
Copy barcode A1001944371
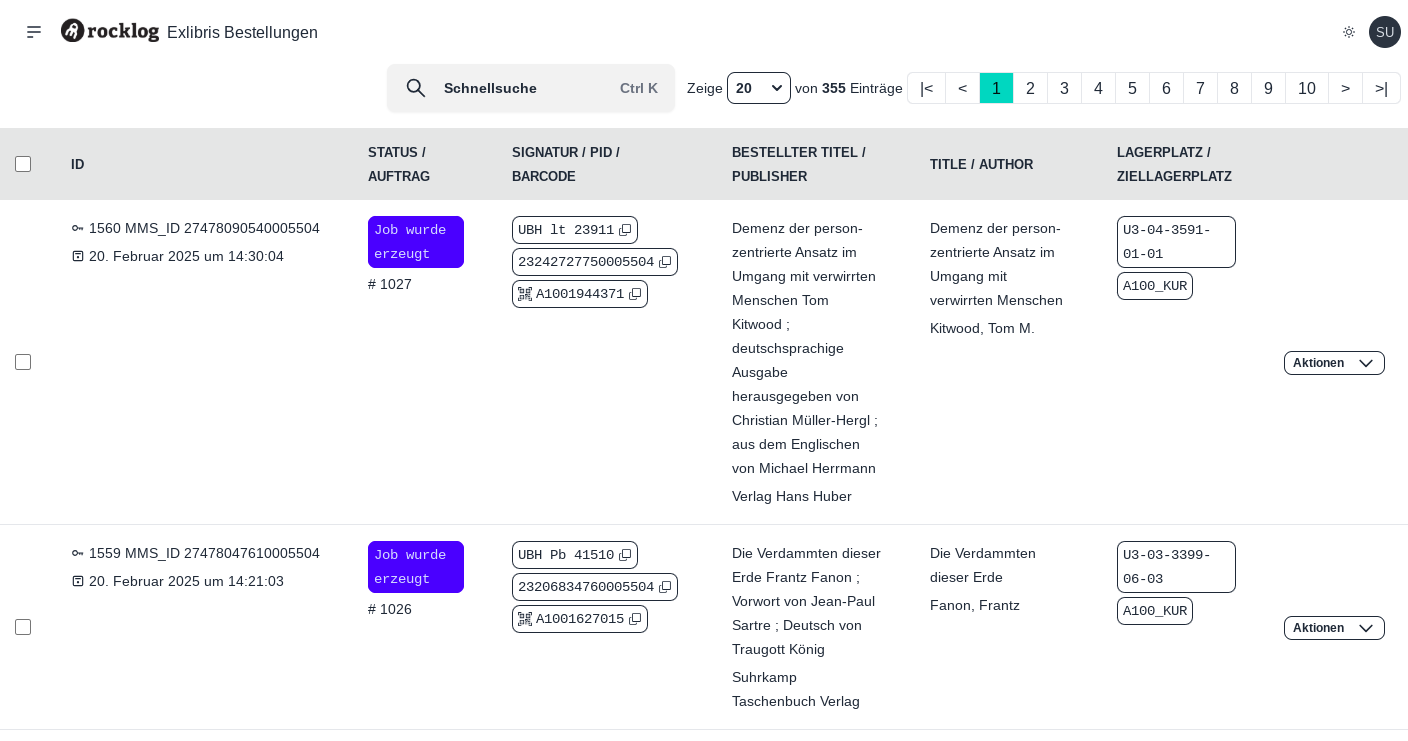click(x=635, y=294)
